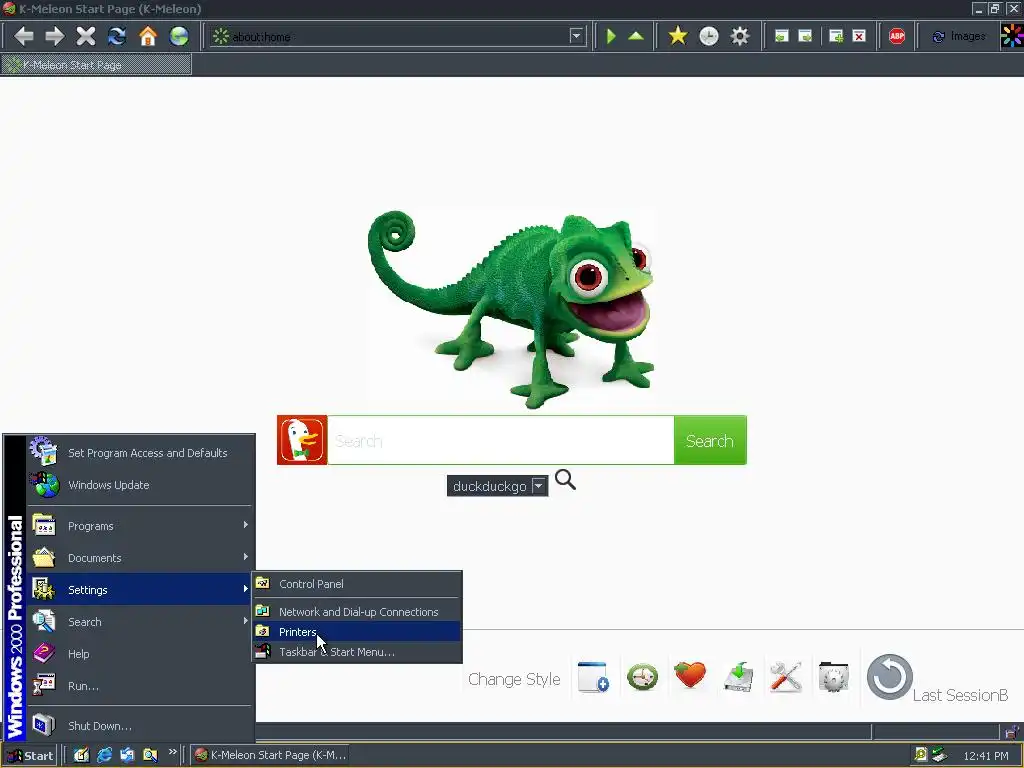
Task: Click the green Up arrow icon
Action: pyautogui.click(x=636, y=36)
